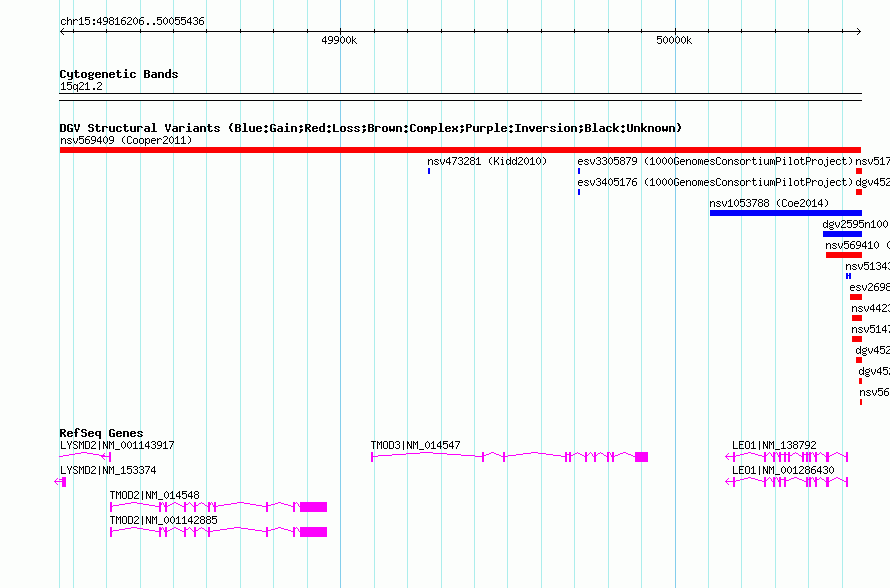Click the TMOD2|NM_014548 gene label
The image size is (890, 588).
click(155, 495)
